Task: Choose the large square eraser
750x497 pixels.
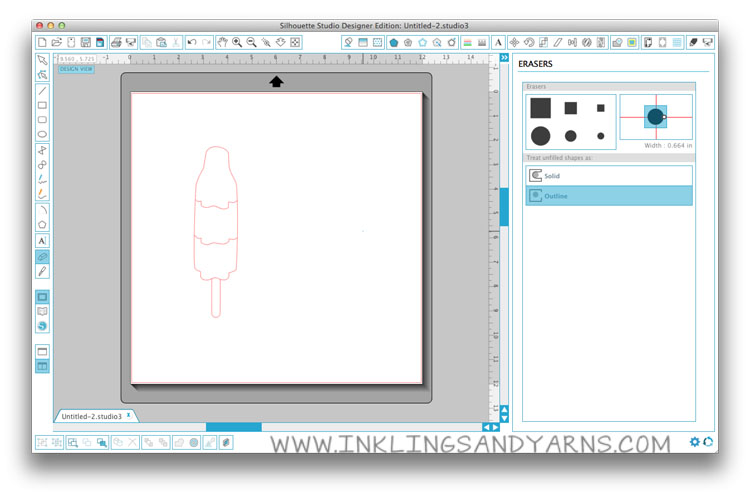Action: point(540,108)
